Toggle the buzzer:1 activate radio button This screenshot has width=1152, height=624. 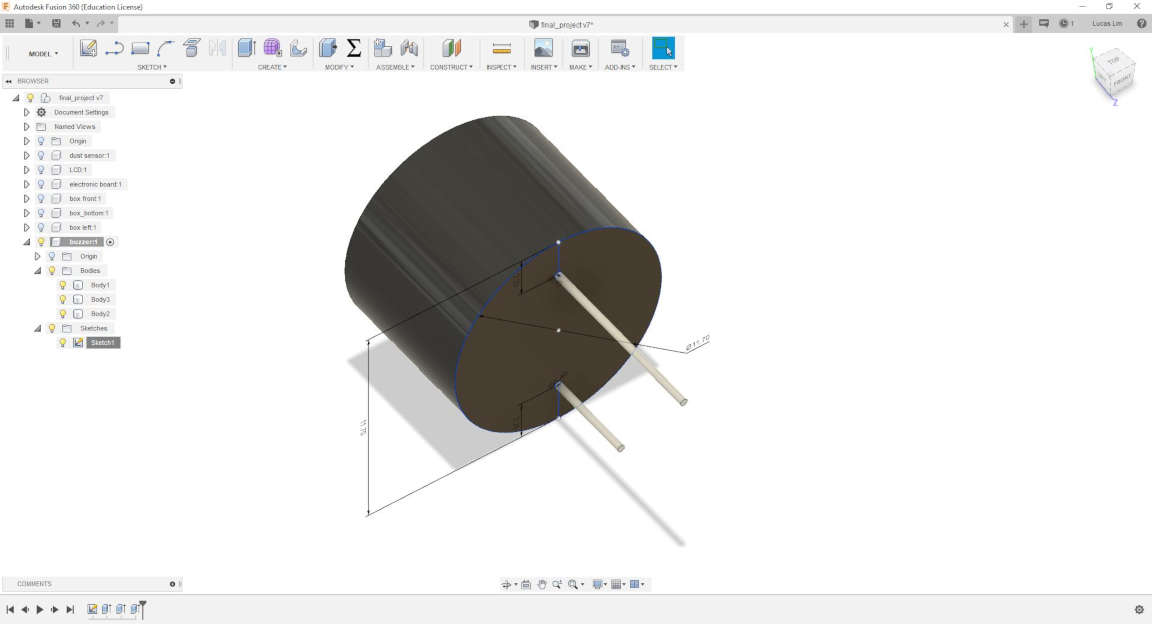tap(110, 242)
